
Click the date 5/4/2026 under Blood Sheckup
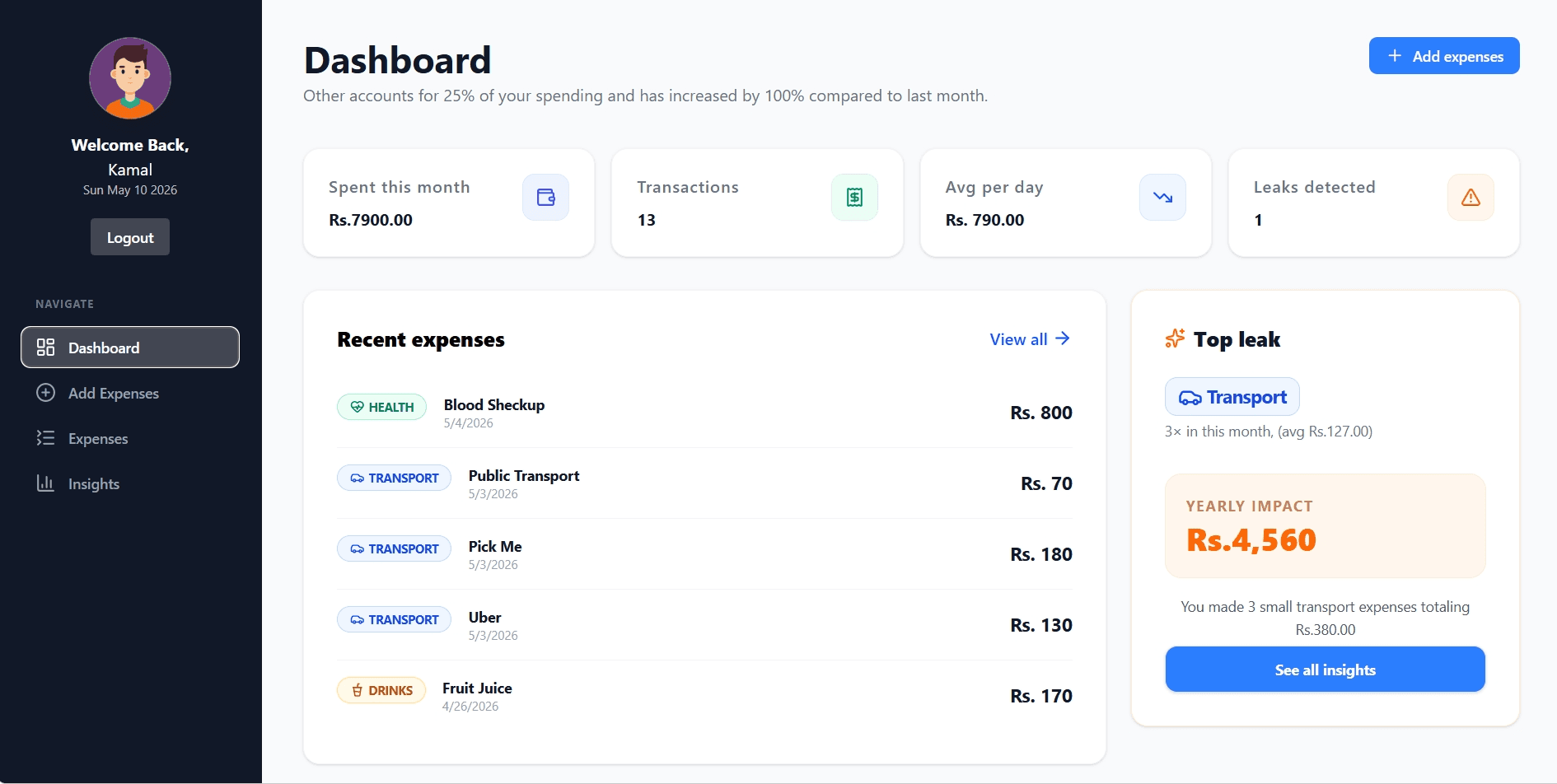tap(469, 423)
